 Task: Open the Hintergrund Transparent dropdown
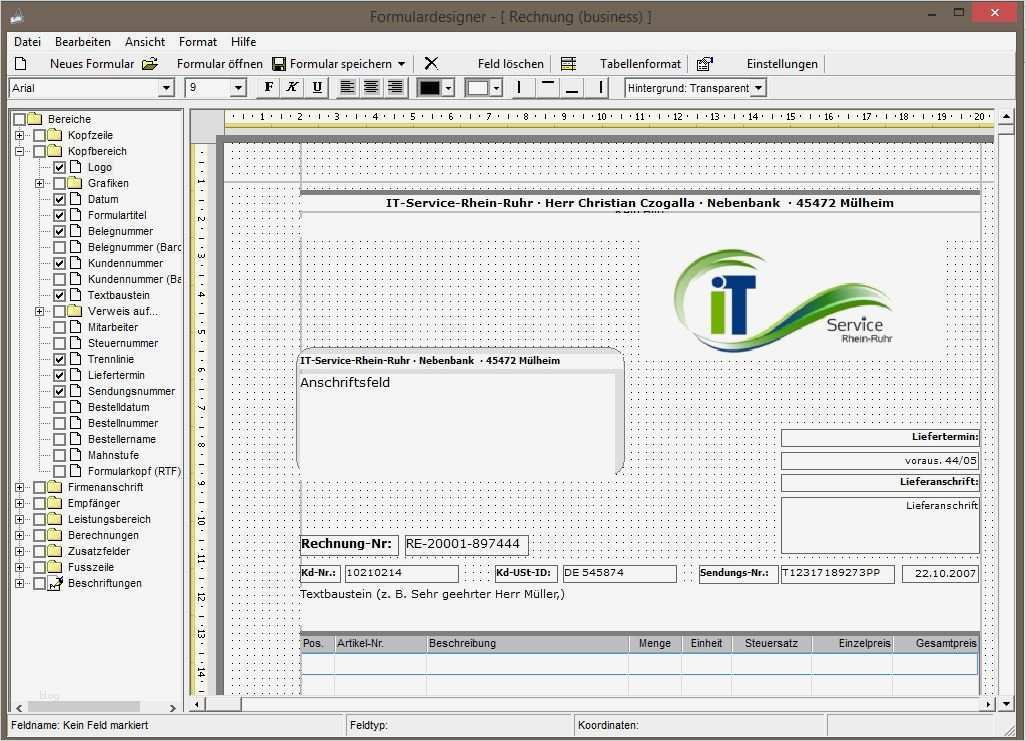[758, 87]
